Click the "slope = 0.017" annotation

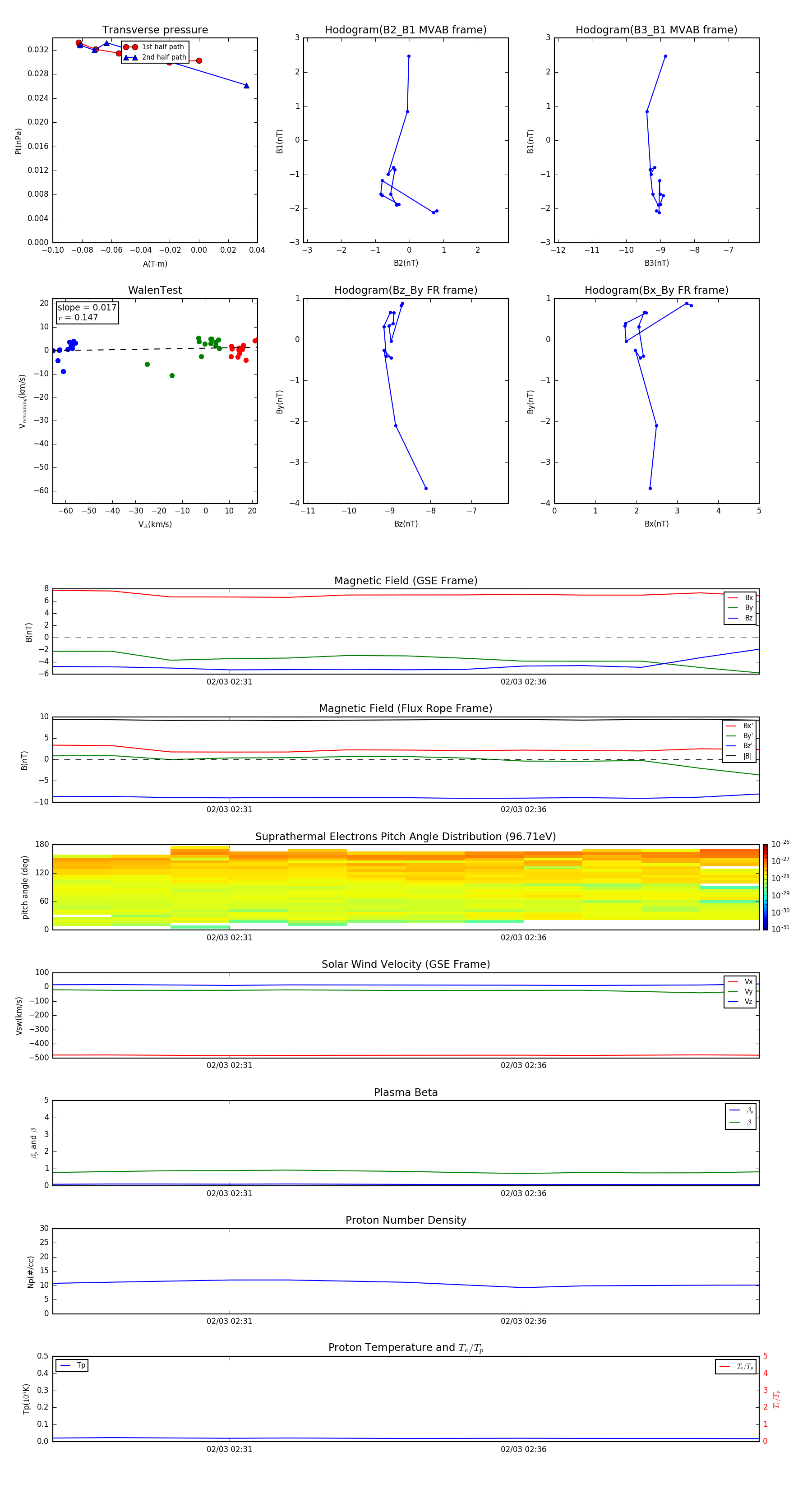click(87, 308)
